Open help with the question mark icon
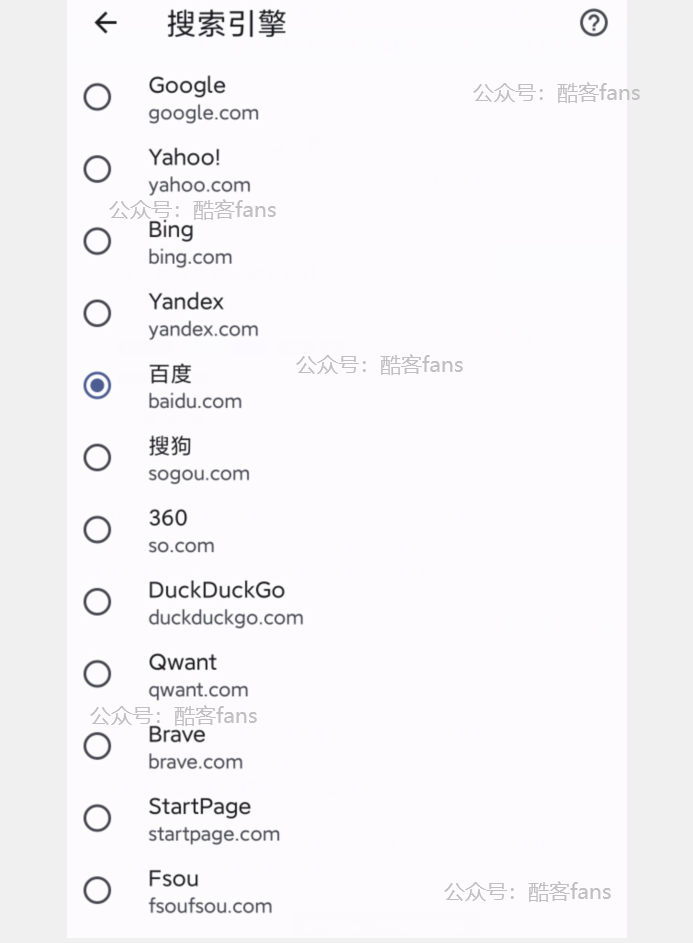The height and width of the screenshot is (943, 693). point(594,23)
